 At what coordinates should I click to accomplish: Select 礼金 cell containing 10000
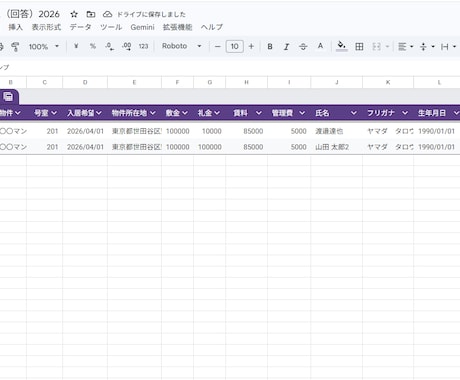click(210, 131)
